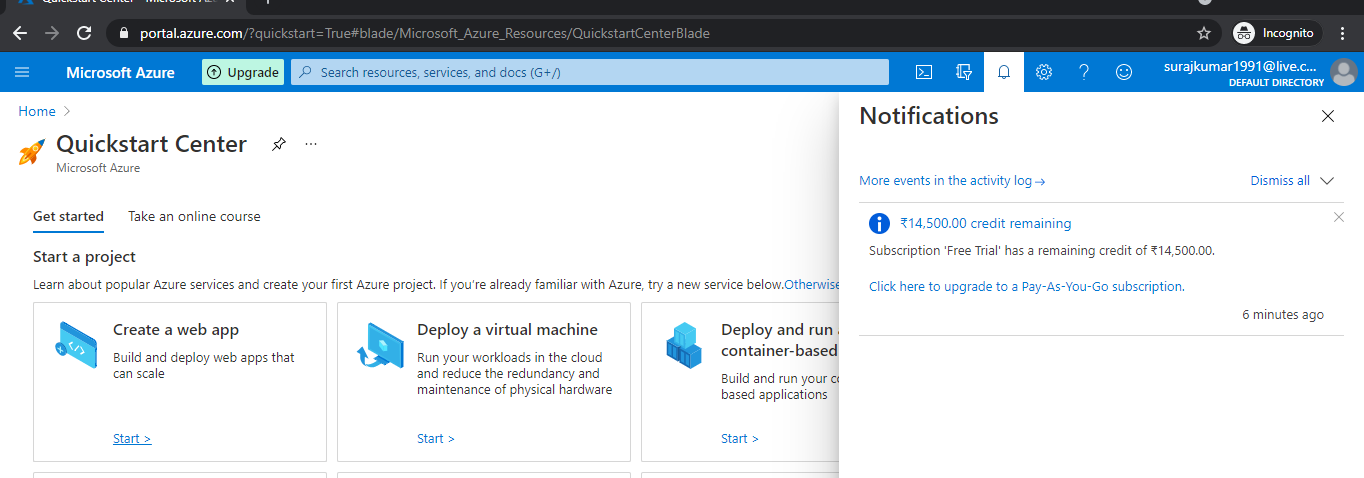Dismiss the credit remaining notification
Viewport: 1364px width, 478px height.
coord(1339,217)
